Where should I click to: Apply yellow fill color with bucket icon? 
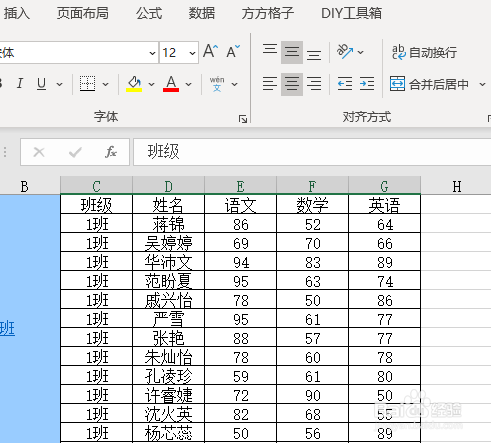(x=134, y=83)
